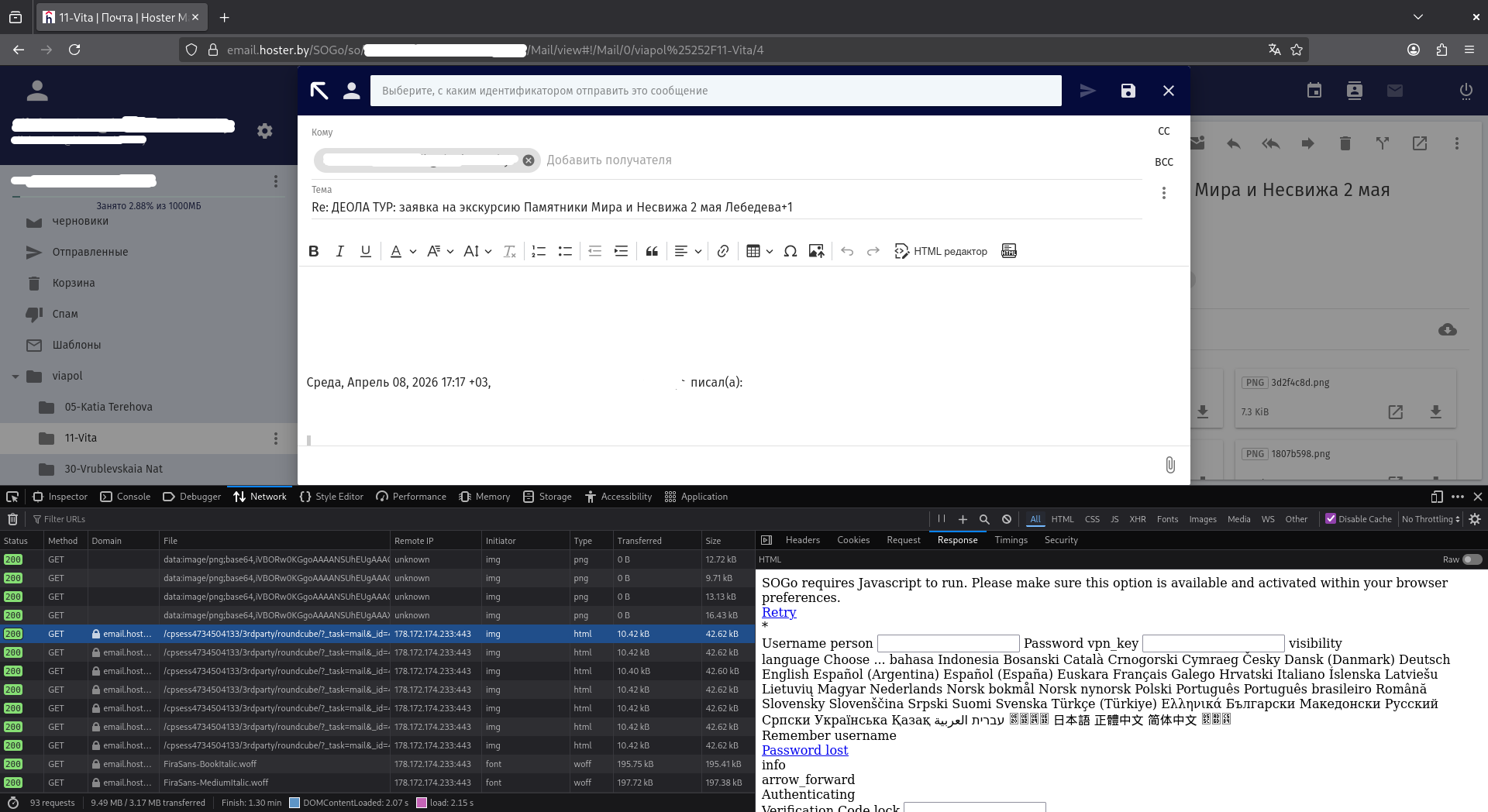
Task: Create a numbered list in the editor
Action: pyautogui.click(x=539, y=251)
